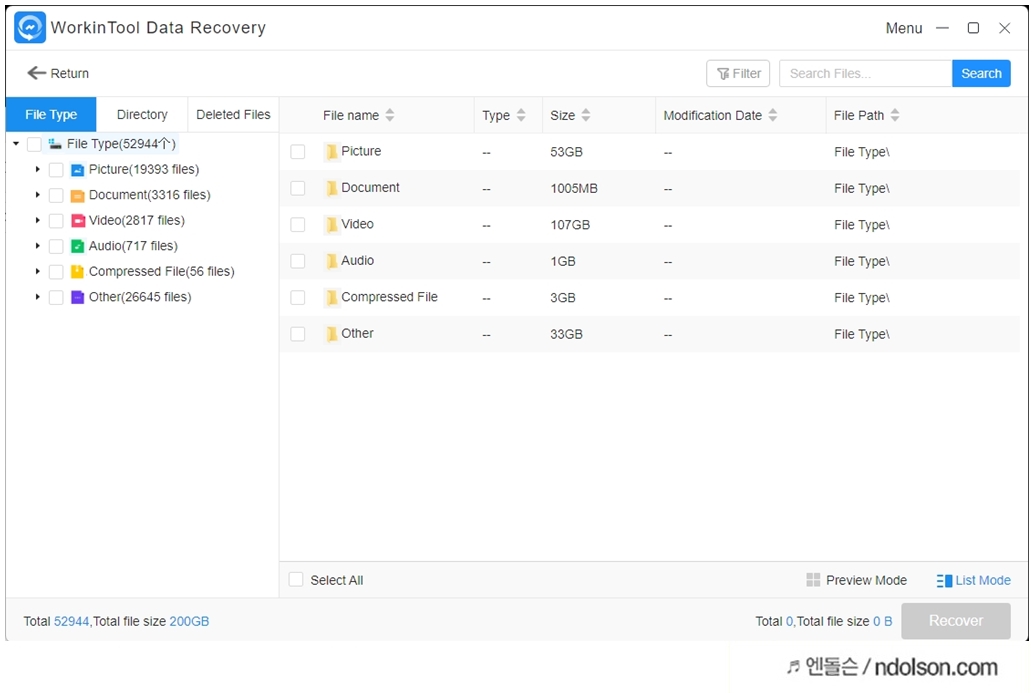Viewport: 1034px width, 693px height.
Task: Click the Document folder icon in file list
Action: 332,189
